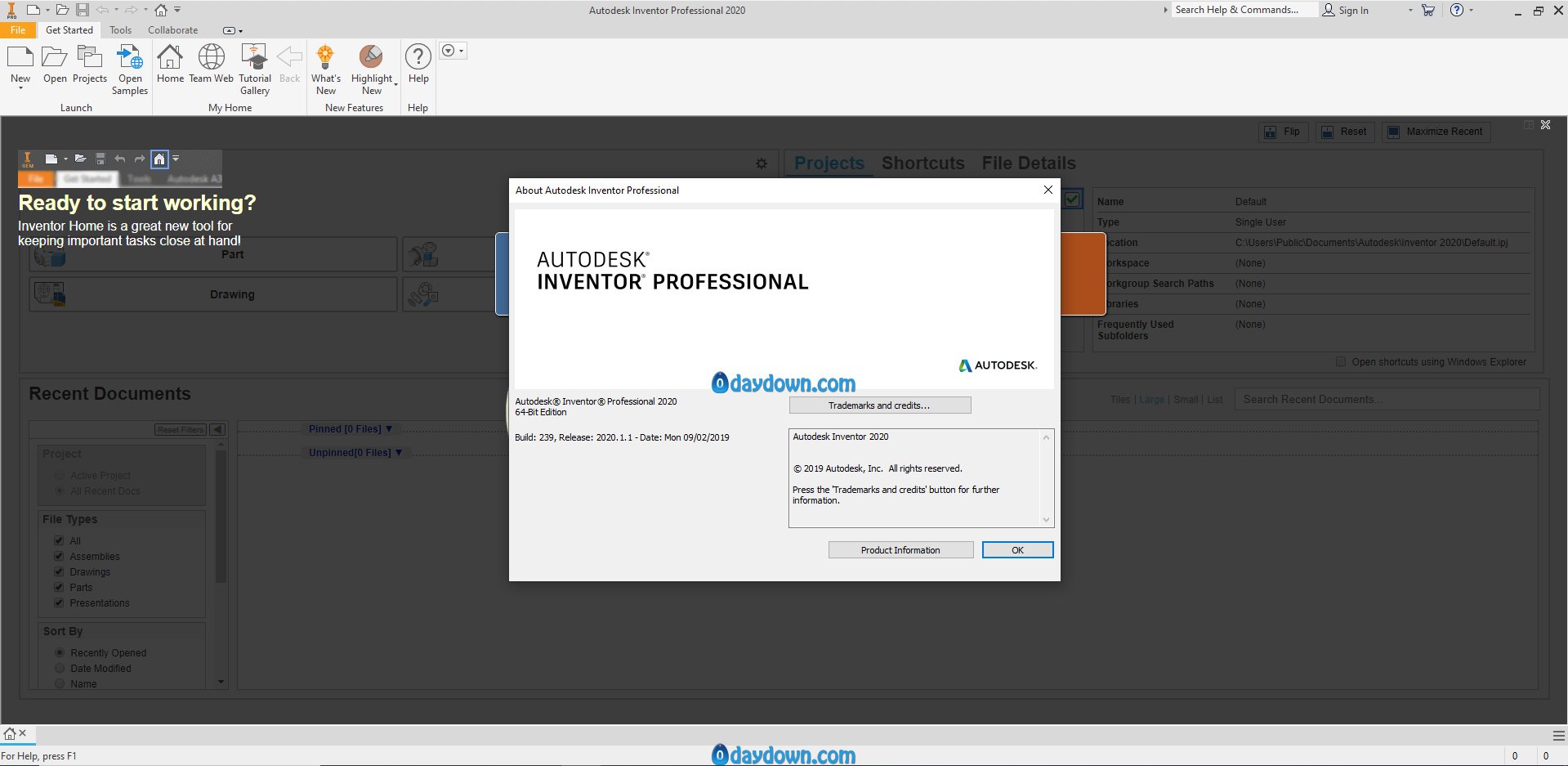Select Name sort option
The height and width of the screenshot is (766, 1568).
click(60, 683)
